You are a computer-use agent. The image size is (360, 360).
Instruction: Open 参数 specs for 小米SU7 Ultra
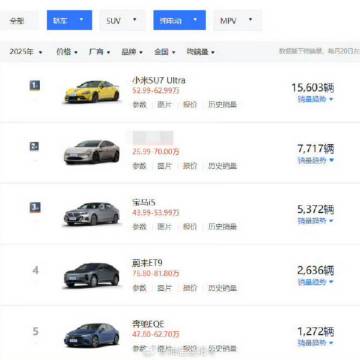click(x=140, y=104)
